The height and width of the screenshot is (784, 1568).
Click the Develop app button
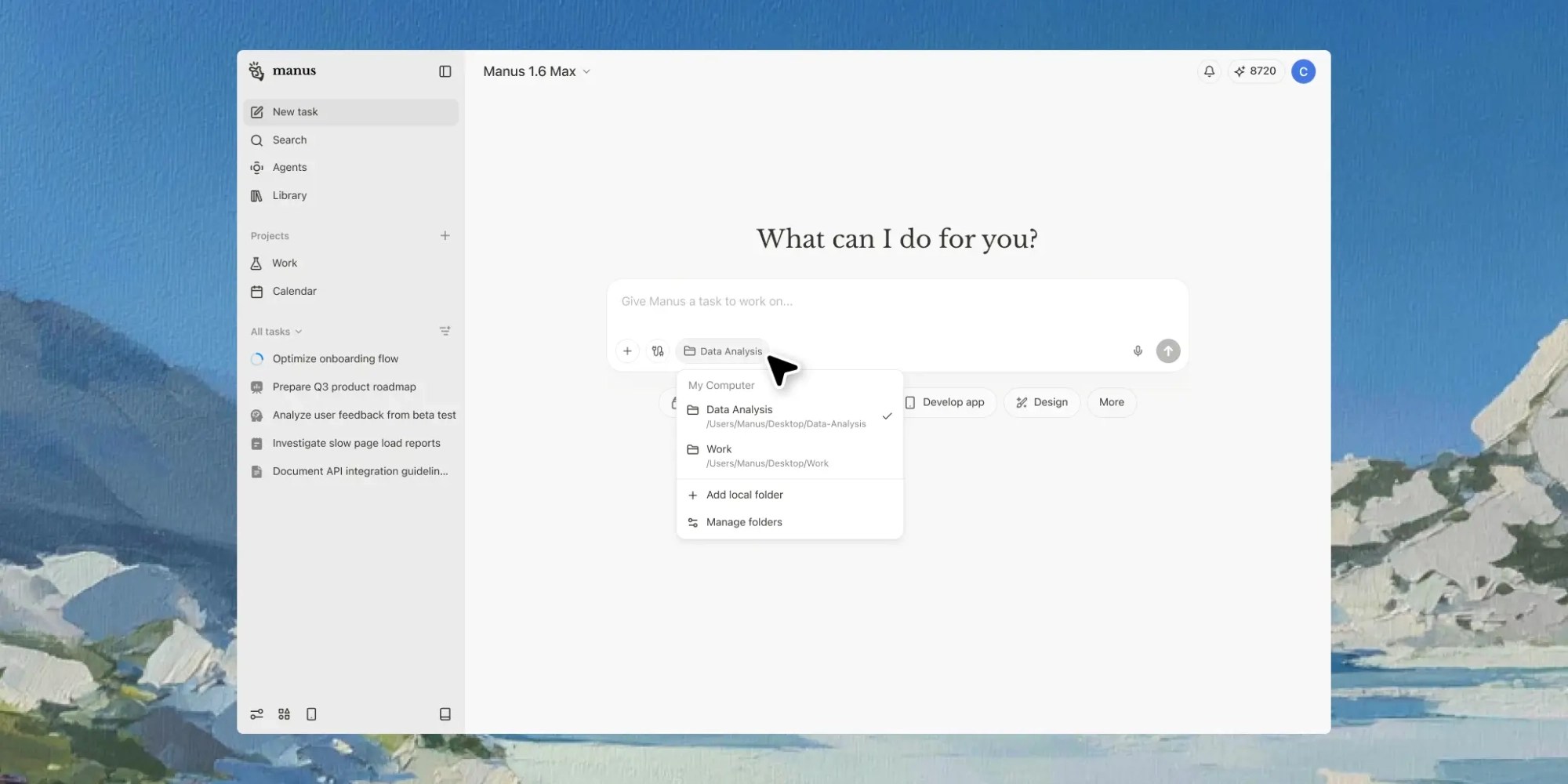pyautogui.click(x=946, y=402)
